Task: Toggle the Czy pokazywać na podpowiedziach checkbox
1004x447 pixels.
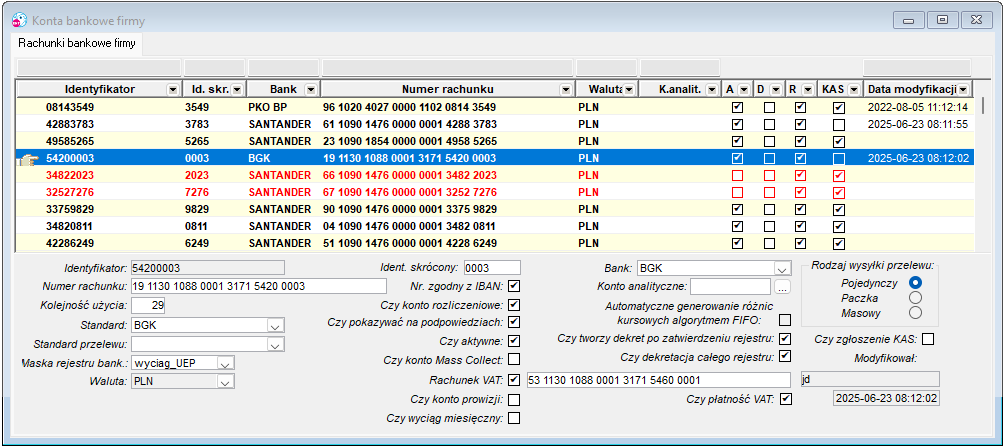Action: point(514,321)
